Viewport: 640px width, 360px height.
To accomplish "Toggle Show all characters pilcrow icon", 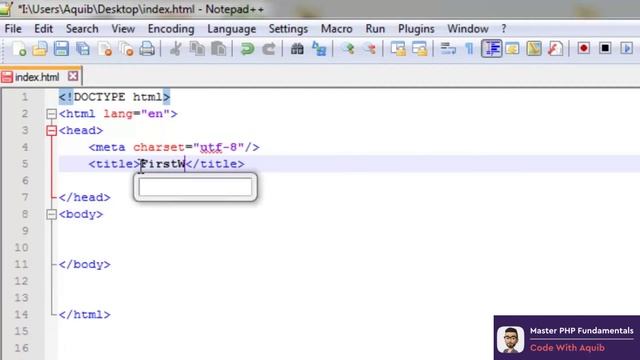I will [469, 49].
